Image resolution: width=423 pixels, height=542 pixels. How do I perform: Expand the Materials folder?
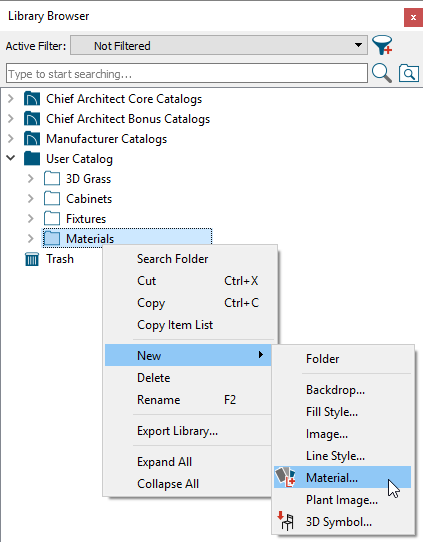coord(31,239)
